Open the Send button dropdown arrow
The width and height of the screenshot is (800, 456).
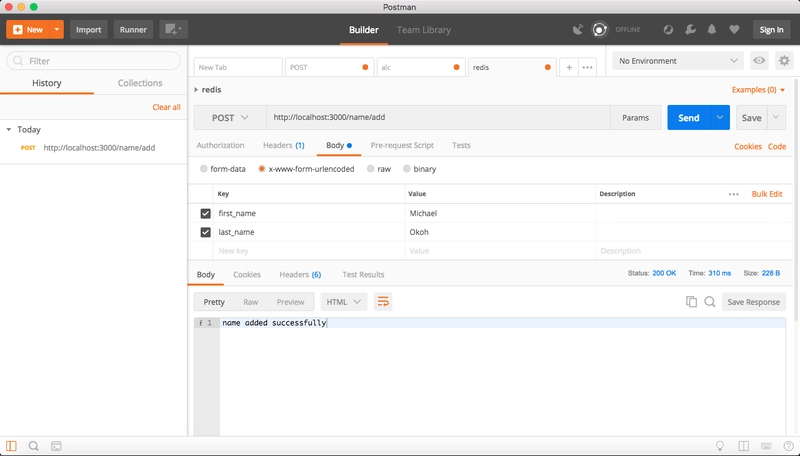point(719,118)
